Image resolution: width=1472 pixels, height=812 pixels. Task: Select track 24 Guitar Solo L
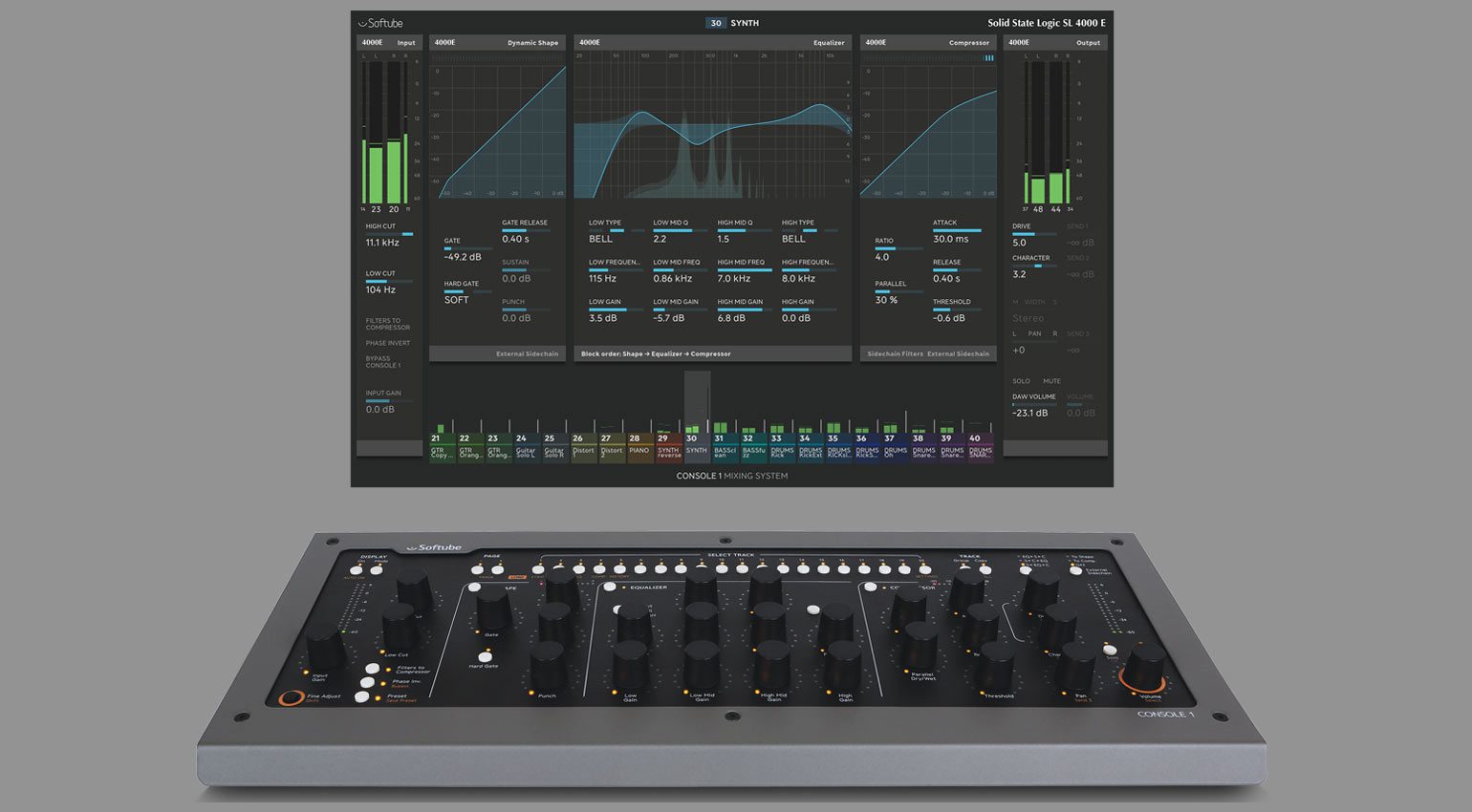(x=527, y=447)
